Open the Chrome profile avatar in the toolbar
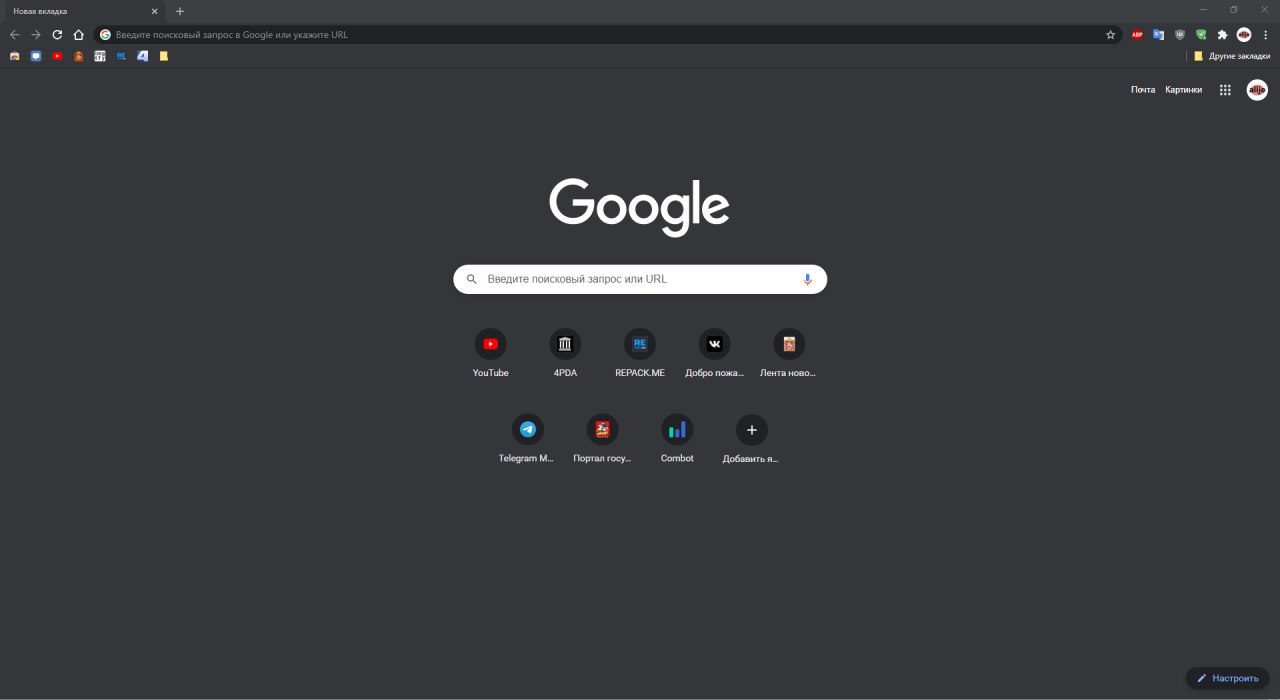Screen dimensions: 1280x700 1244,34
